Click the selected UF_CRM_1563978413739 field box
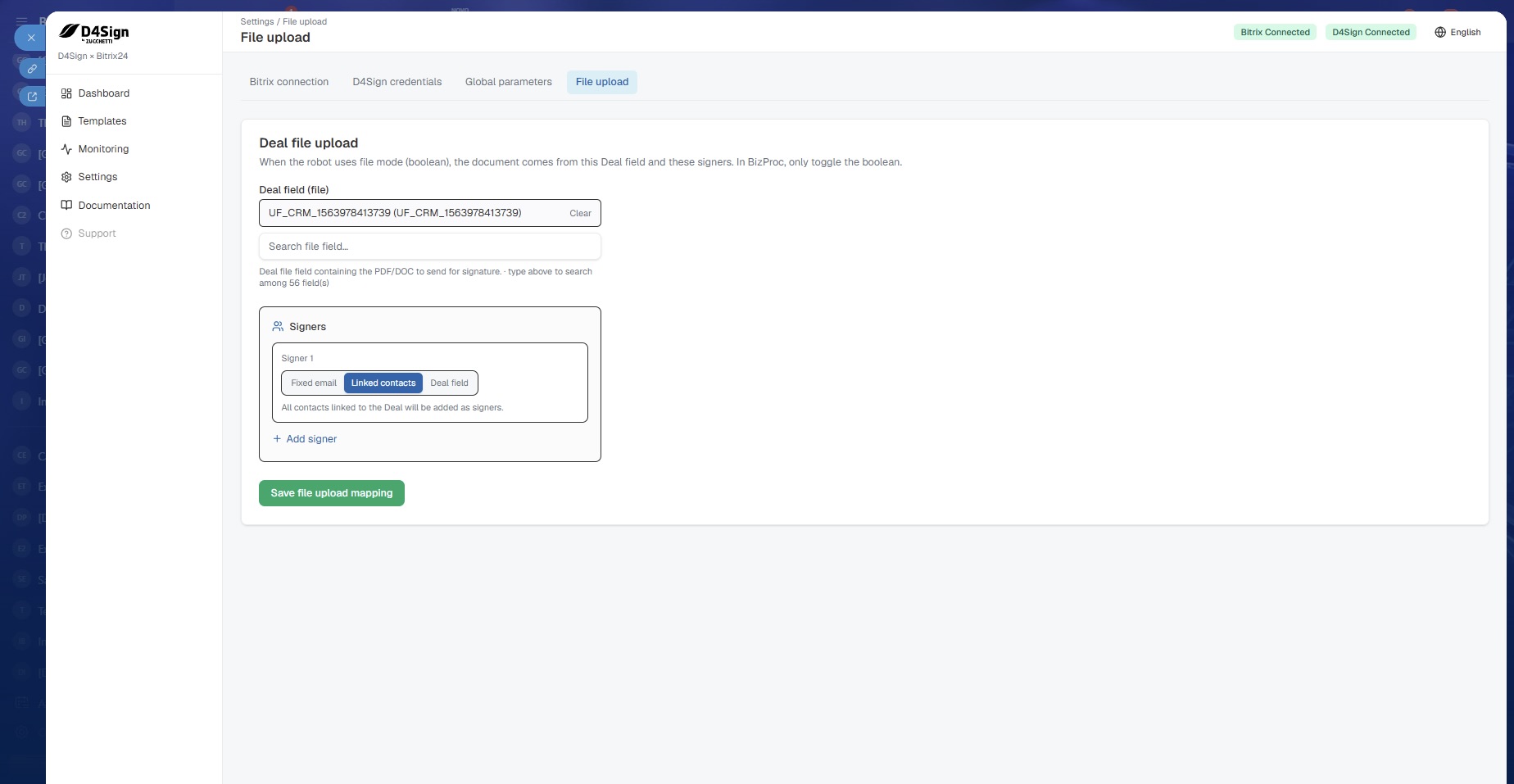The width and height of the screenshot is (1514, 784). coord(430,213)
